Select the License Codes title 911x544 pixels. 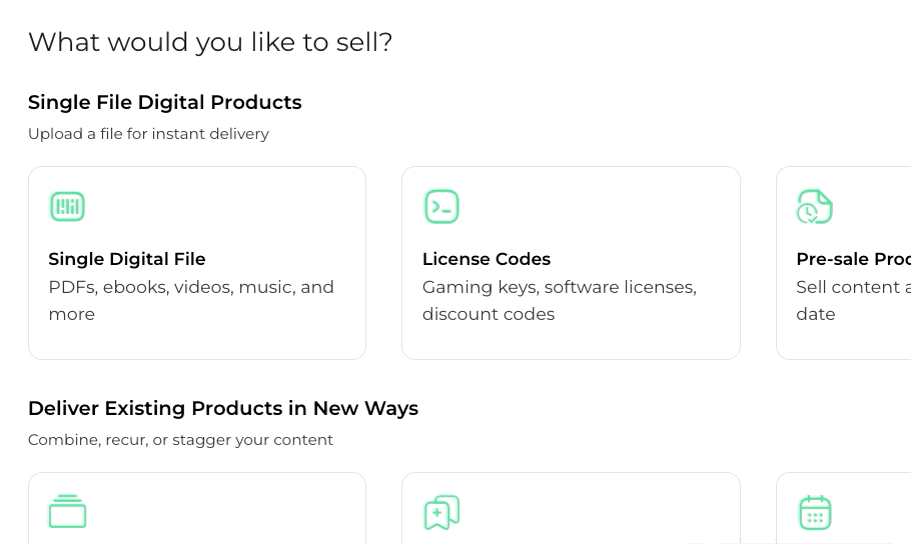486,259
